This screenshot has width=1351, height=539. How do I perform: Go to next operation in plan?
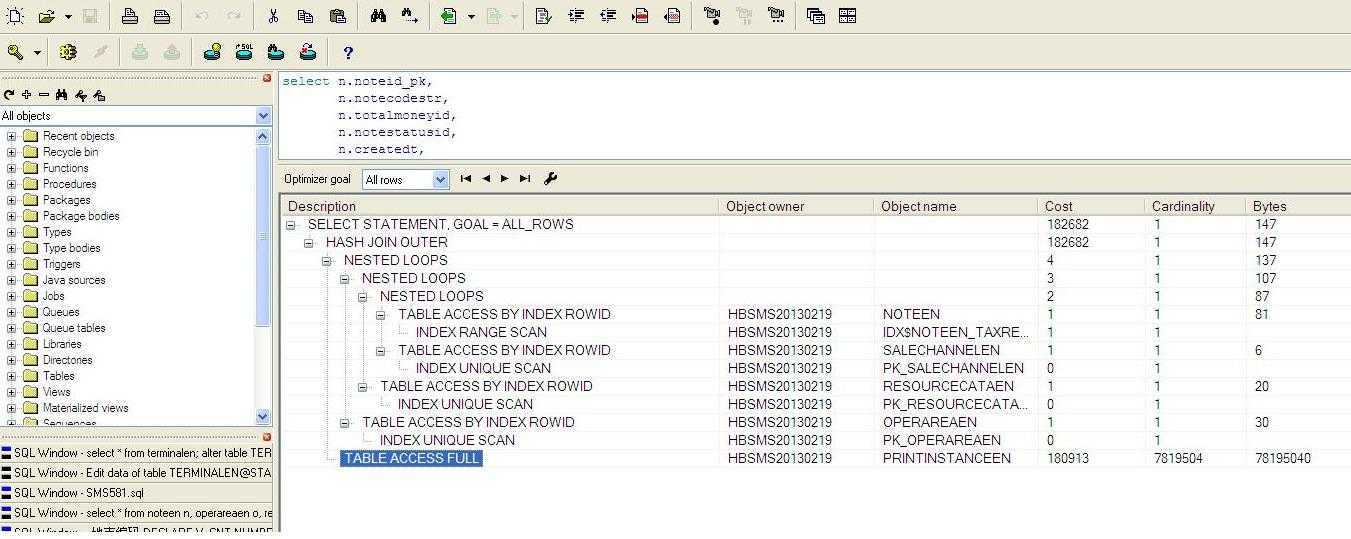tap(505, 179)
